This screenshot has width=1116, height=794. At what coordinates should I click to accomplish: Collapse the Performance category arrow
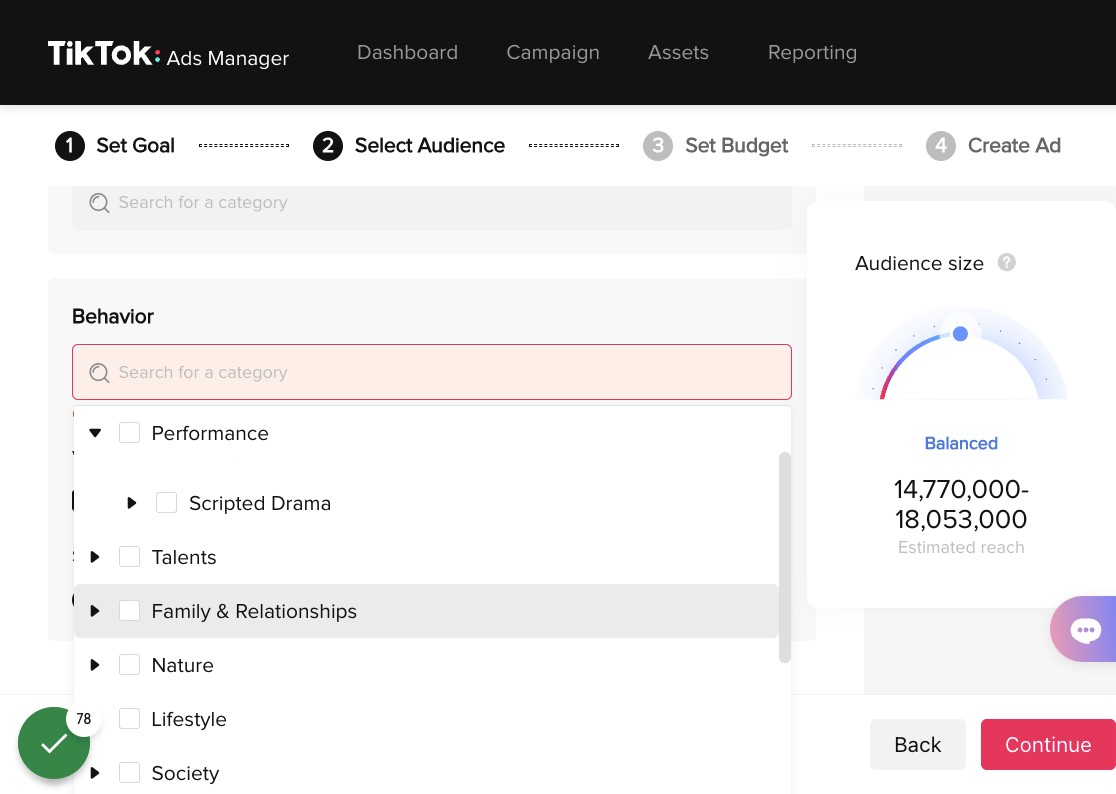click(x=95, y=433)
